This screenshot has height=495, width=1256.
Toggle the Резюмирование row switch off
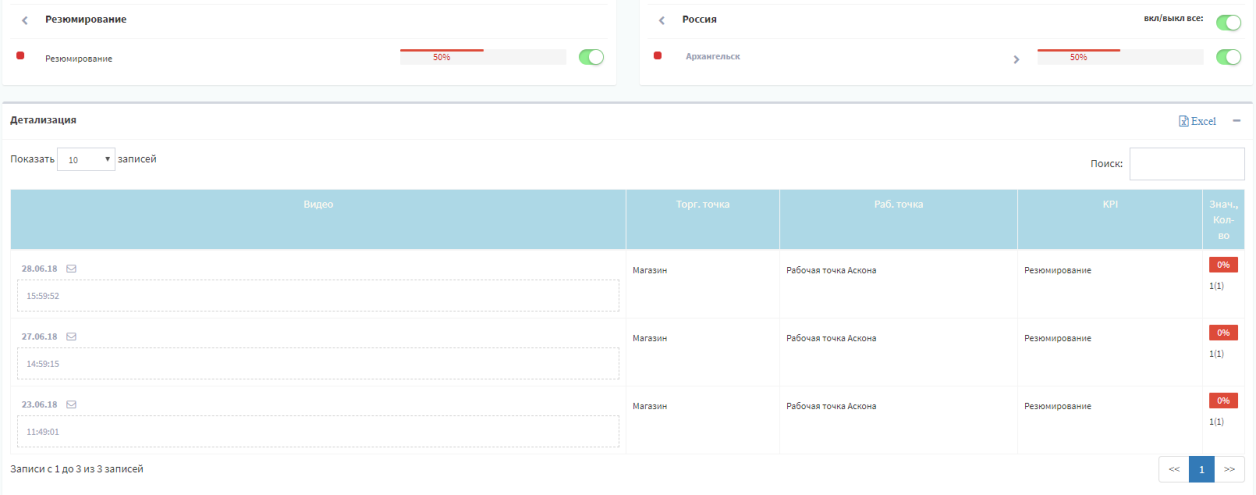tap(592, 57)
